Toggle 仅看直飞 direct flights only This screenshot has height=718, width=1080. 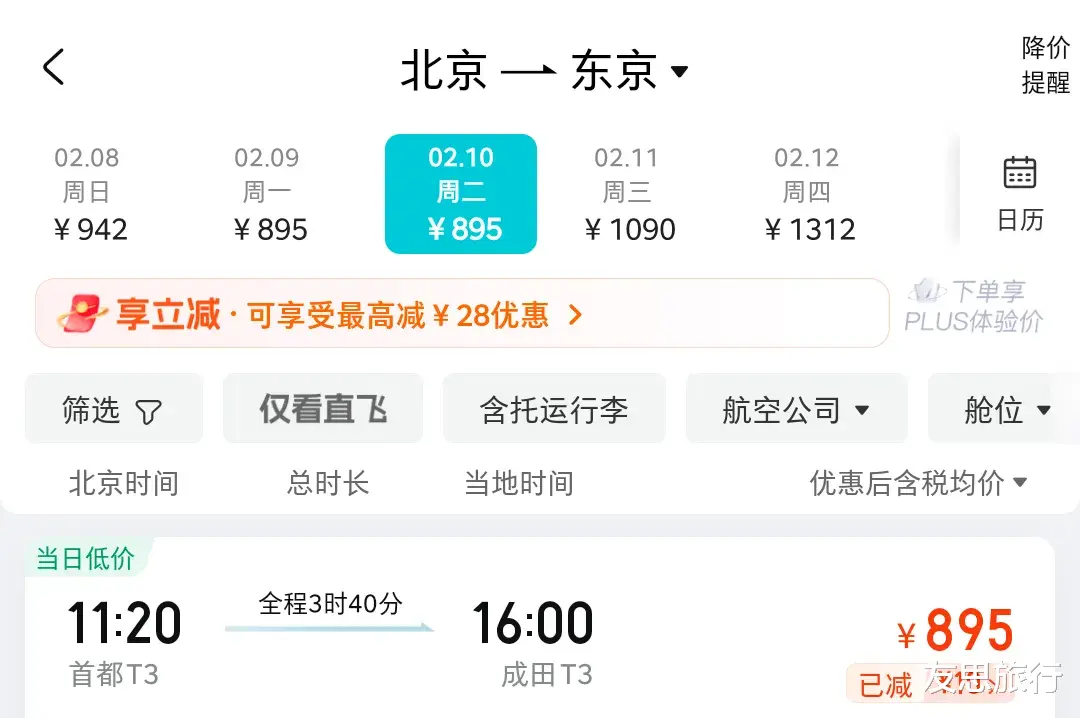pos(323,409)
